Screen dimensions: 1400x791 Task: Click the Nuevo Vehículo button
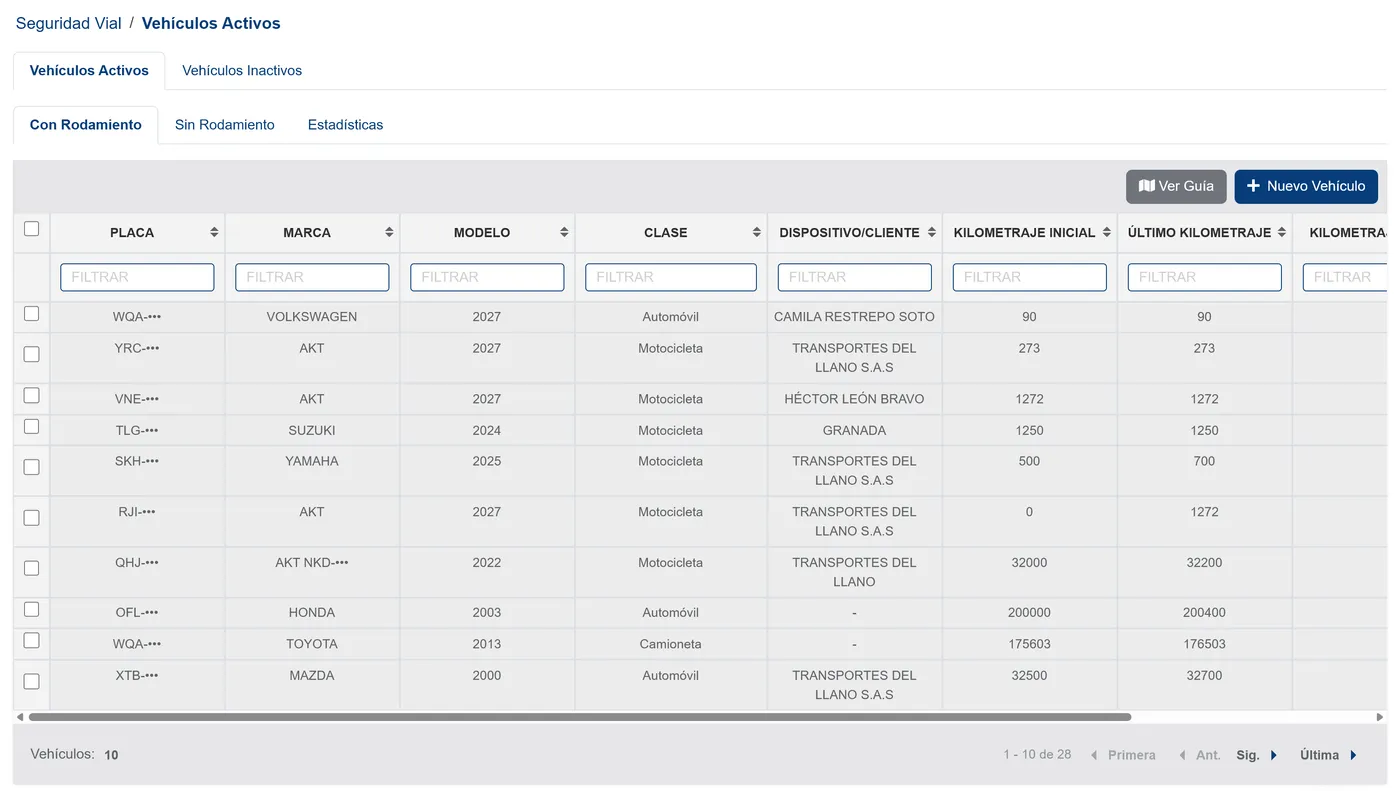tap(1306, 186)
